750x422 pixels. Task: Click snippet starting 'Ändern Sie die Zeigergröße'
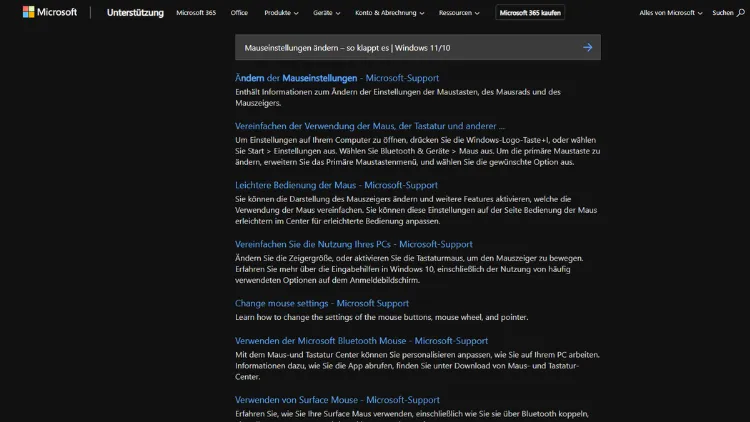point(409,269)
